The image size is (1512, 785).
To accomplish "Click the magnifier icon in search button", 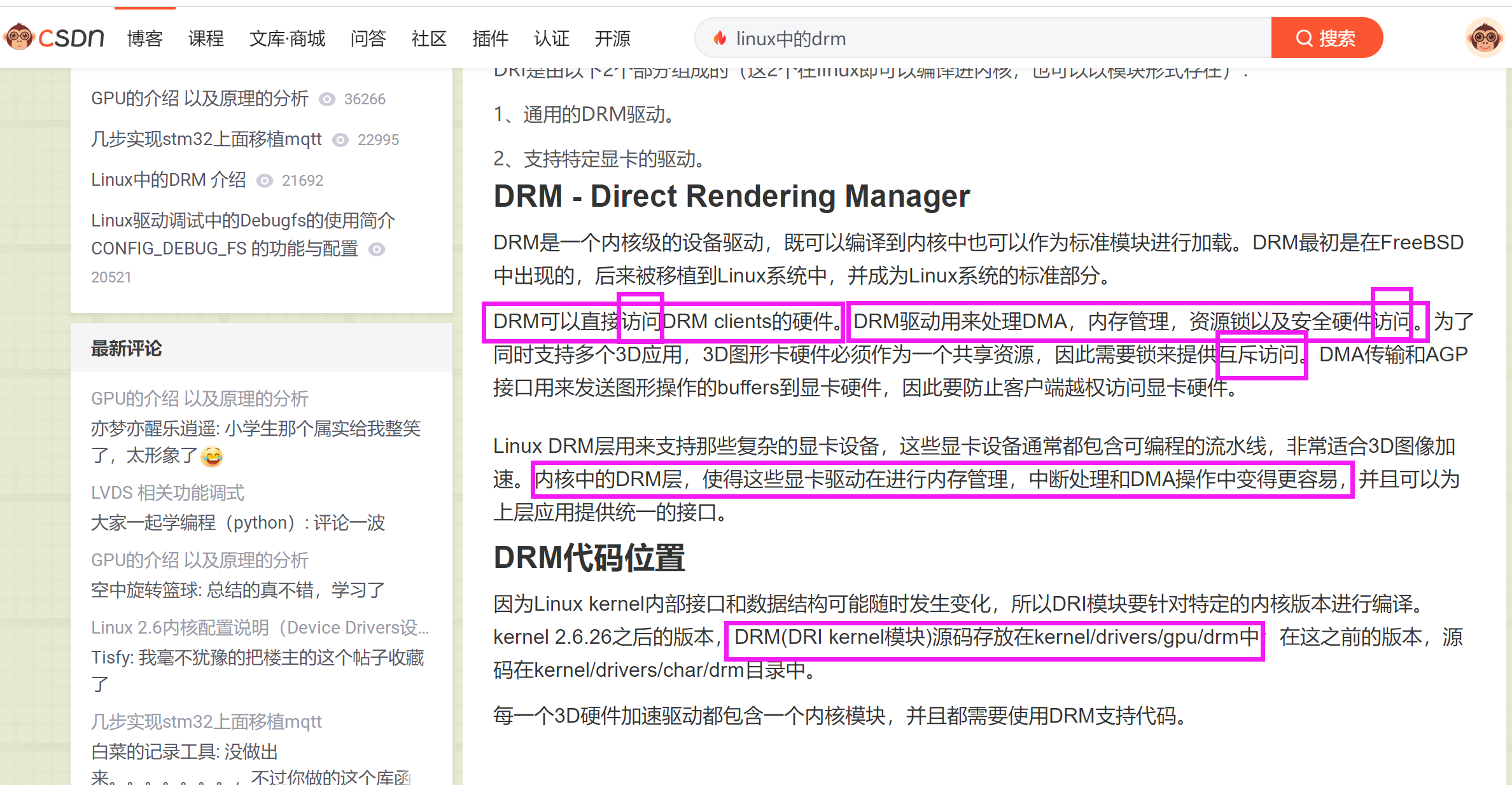I will click(1304, 38).
